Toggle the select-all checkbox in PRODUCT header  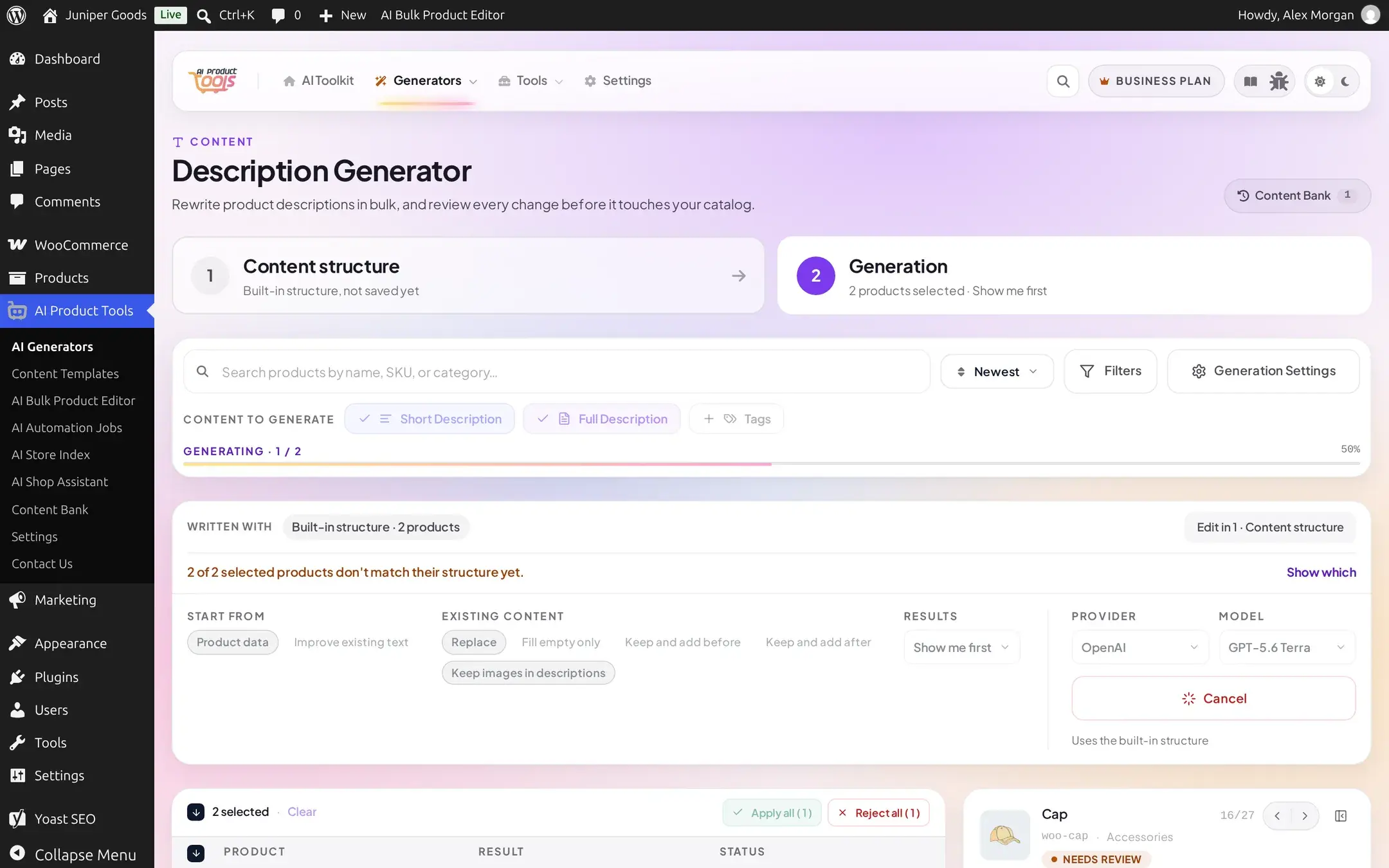coord(195,853)
